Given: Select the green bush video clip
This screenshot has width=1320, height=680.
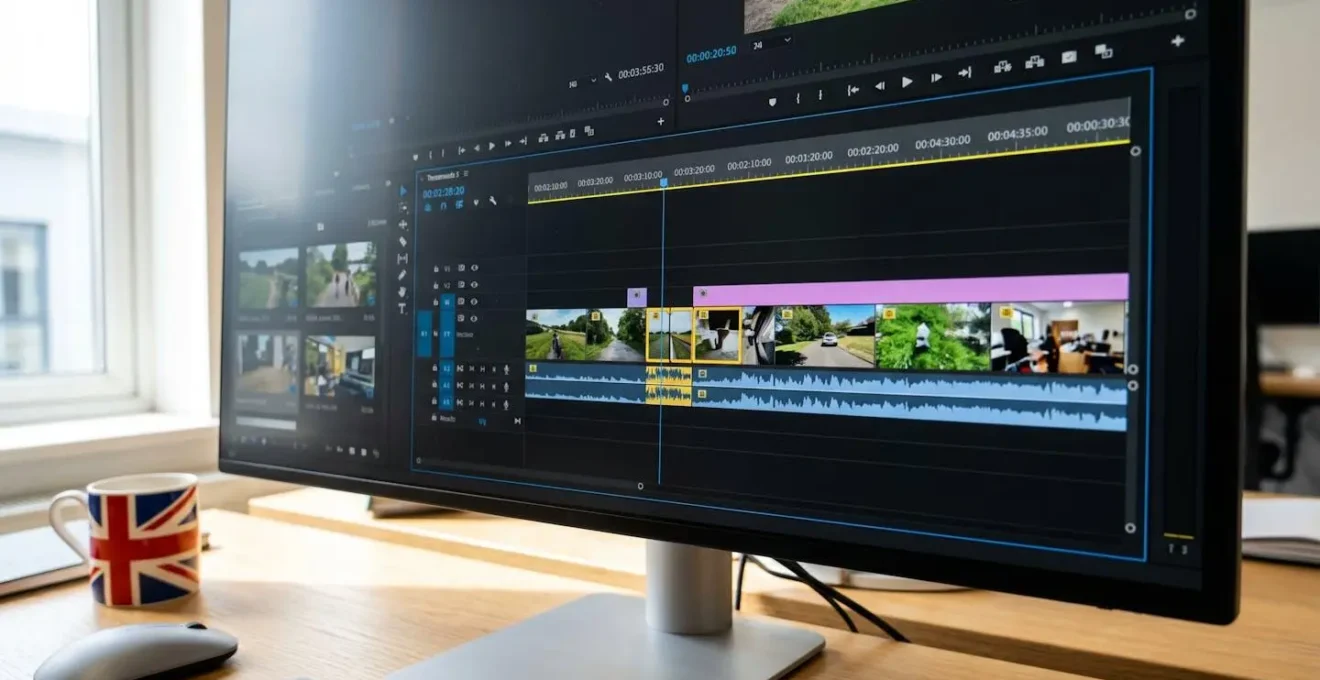Looking at the screenshot, I should (933, 338).
